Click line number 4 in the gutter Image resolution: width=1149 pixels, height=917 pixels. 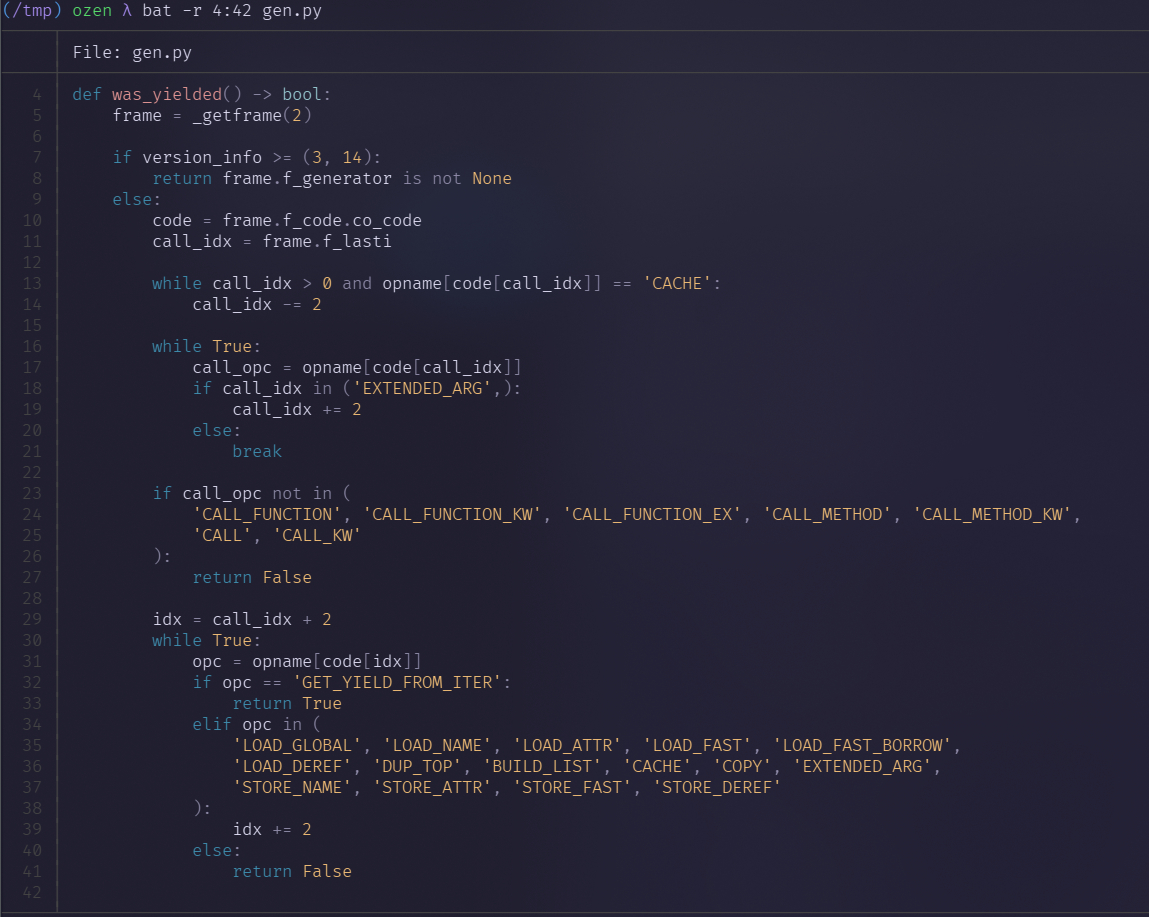37,94
